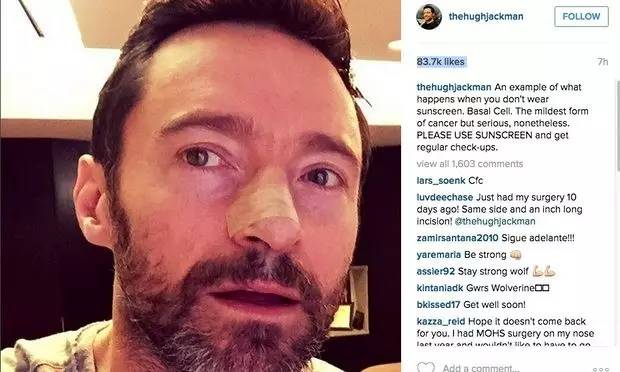
Task: Click the @thehughjackman mention in comment
Action: pos(495,221)
